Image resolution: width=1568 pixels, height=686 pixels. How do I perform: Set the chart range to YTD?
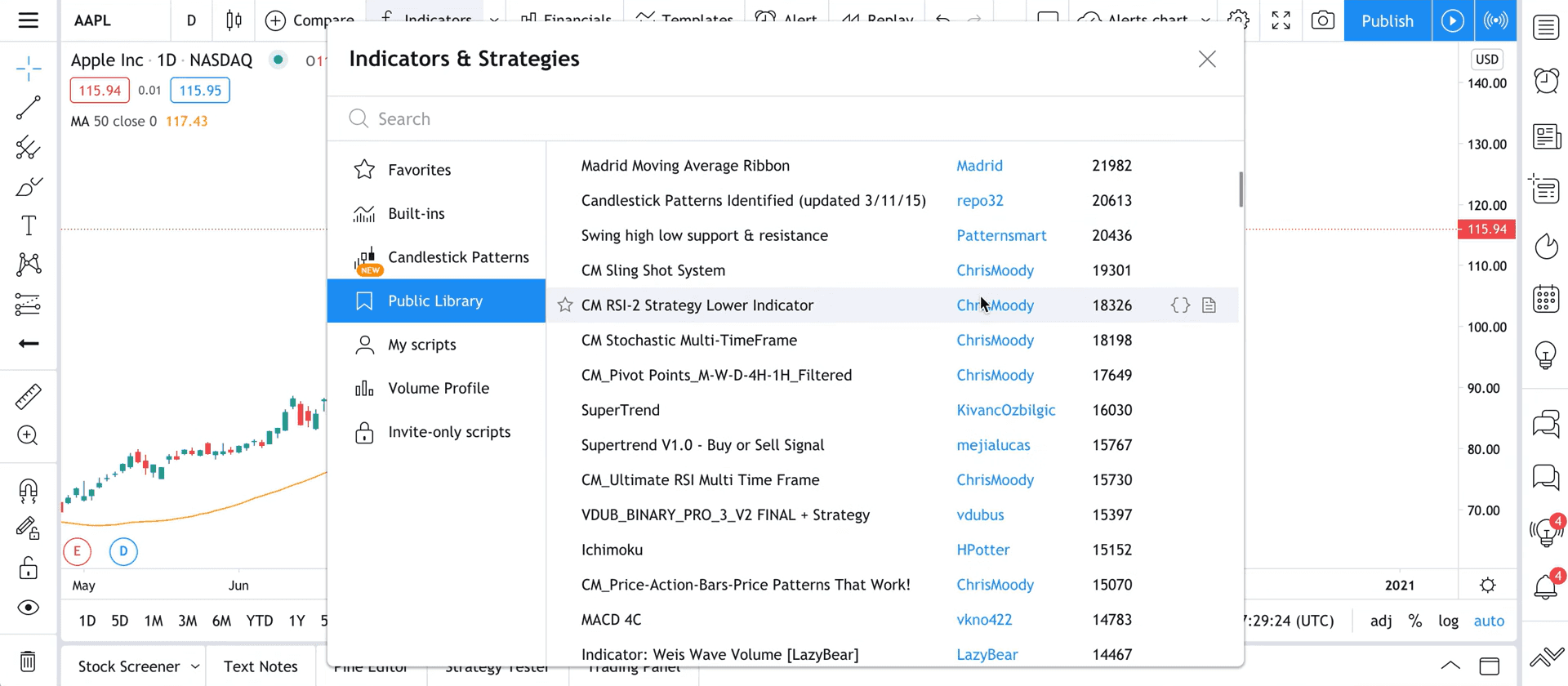point(260,621)
